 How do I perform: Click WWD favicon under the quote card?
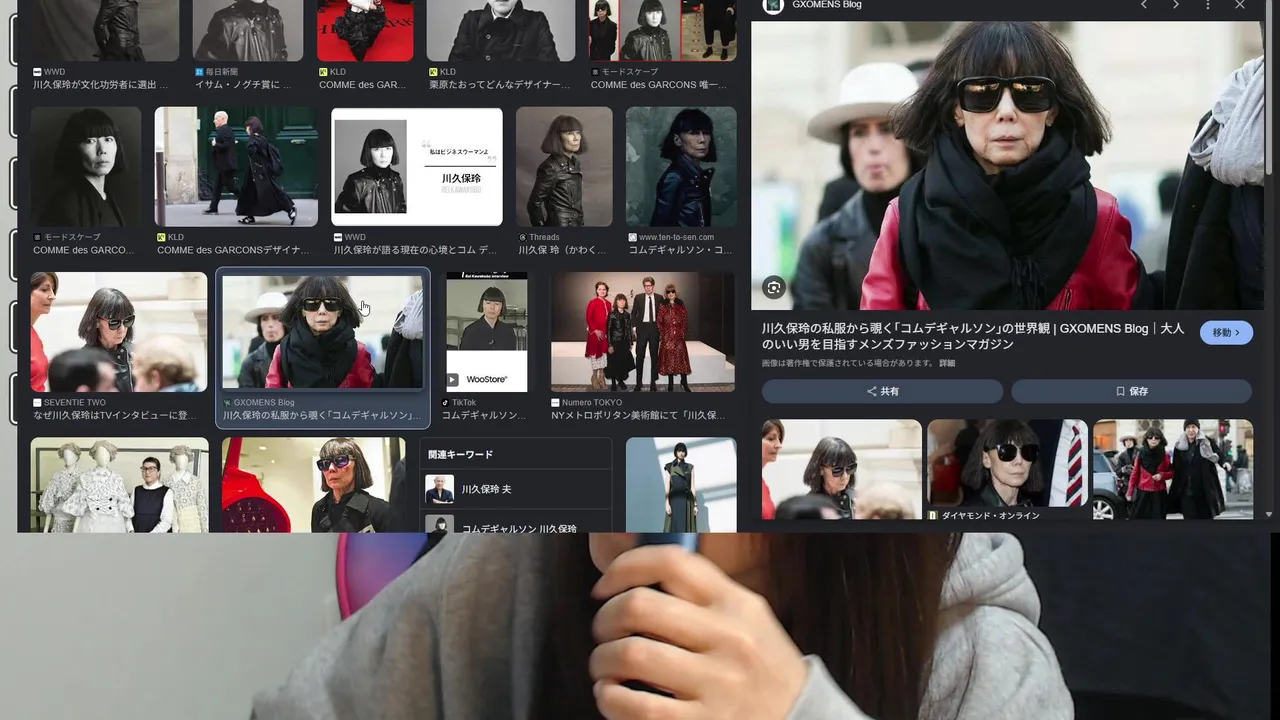click(x=337, y=238)
